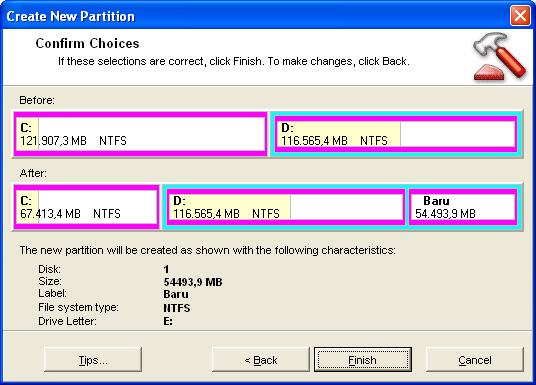The width and height of the screenshot is (536, 385).
Task: Select D: partition in Before map
Action: point(396,134)
